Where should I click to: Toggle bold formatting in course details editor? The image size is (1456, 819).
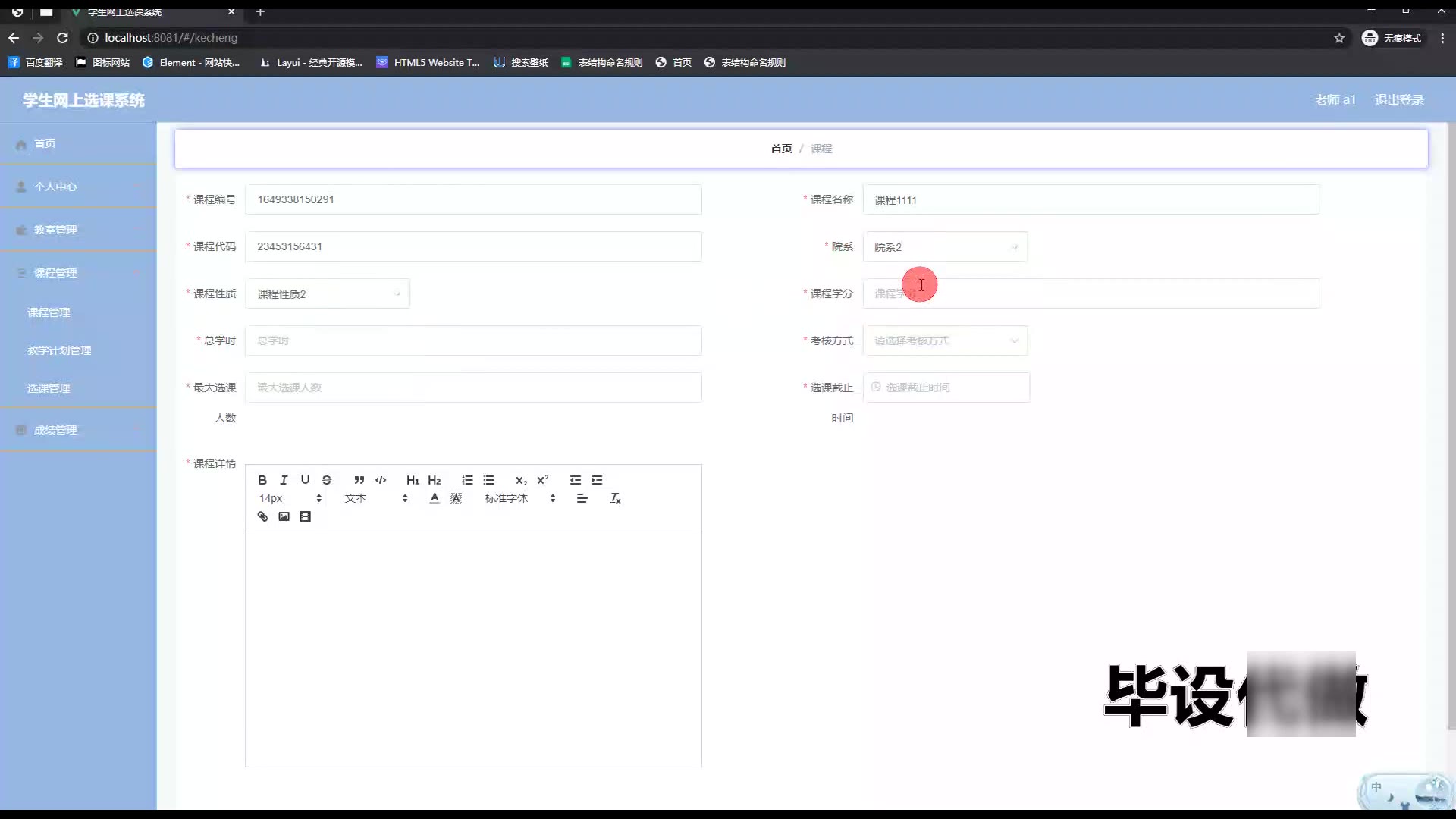point(262,480)
